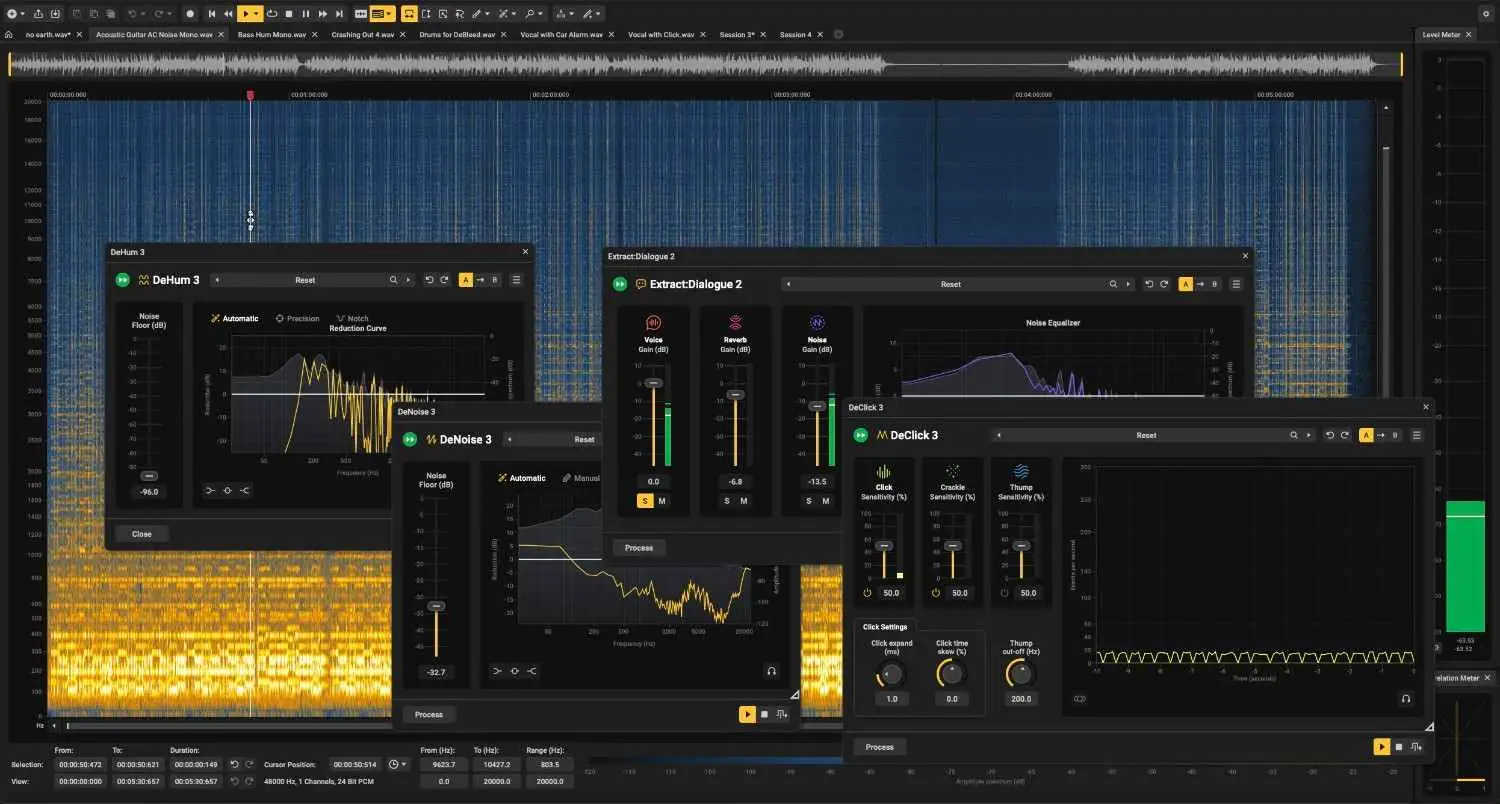Mute the Reverb channel in Extract:Dialogue 2
This screenshot has width=1500, height=804.
[744, 501]
